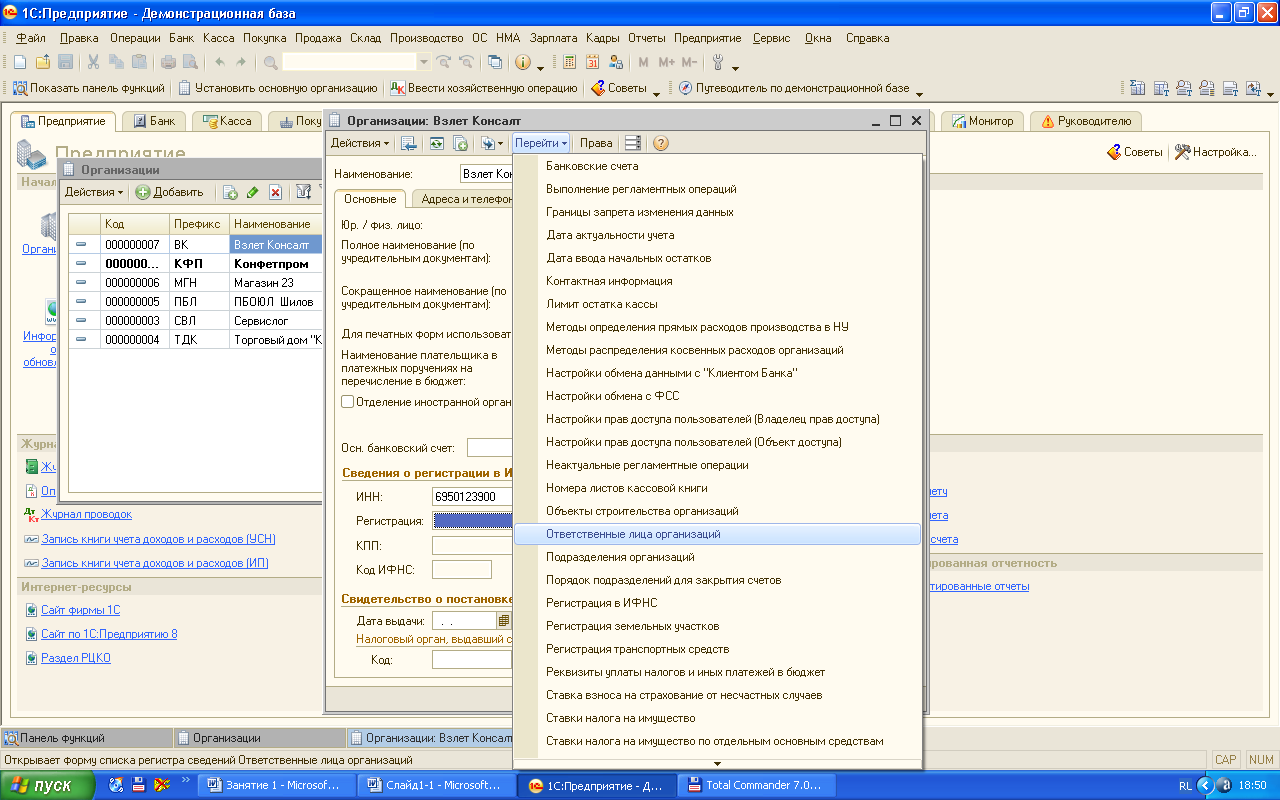This screenshot has width=1280, height=800.
Task: Open the Зарплата menu in menu bar
Action: [554, 38]
